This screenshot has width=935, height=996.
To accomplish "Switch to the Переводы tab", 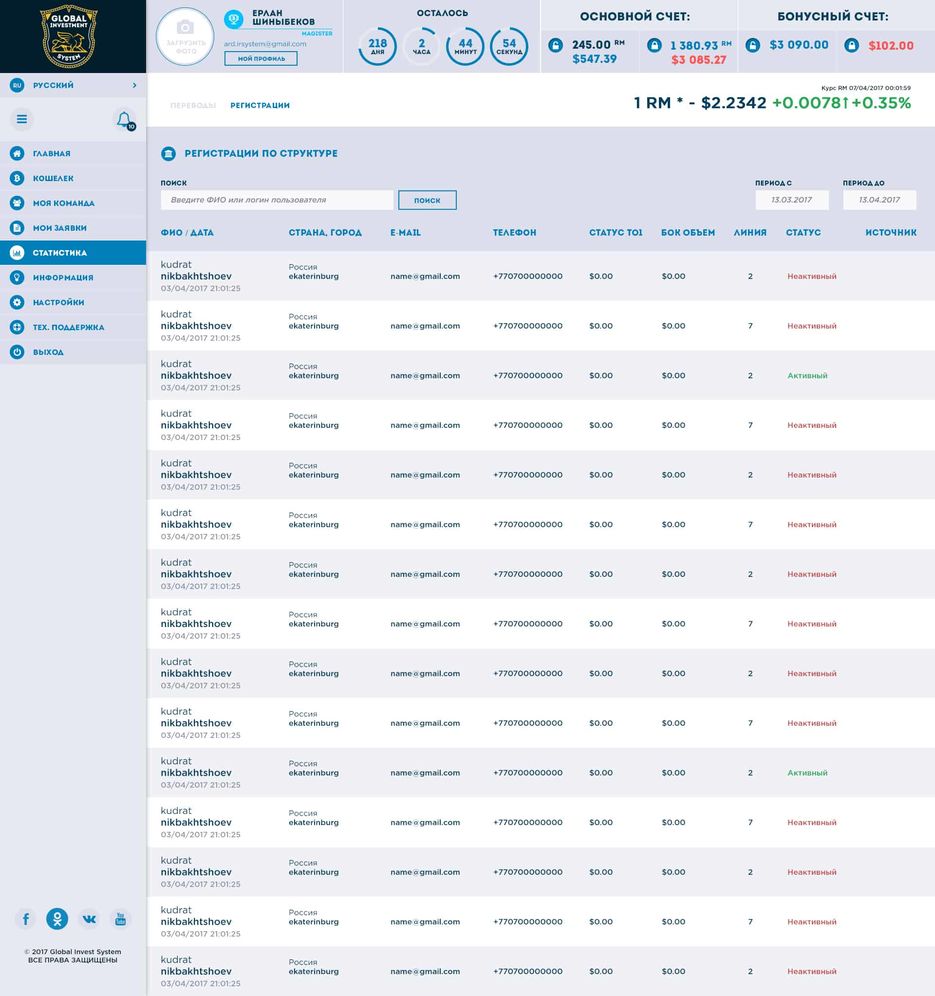I will [193, 105].
